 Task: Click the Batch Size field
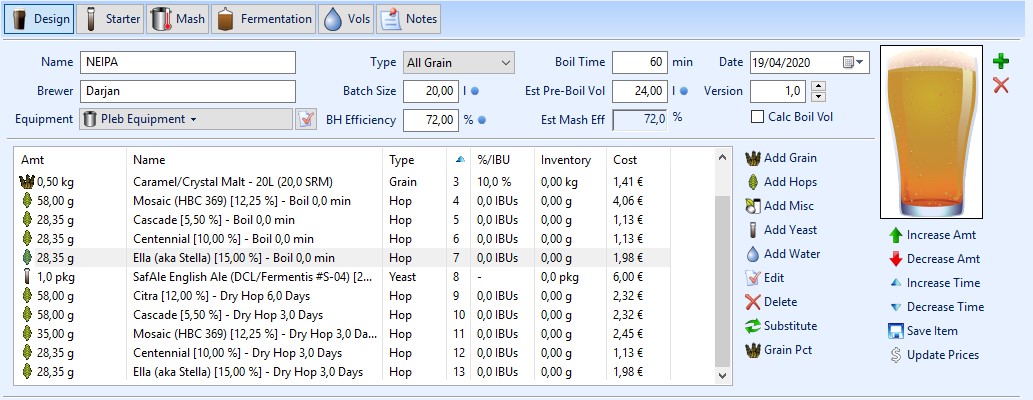tap(431, 91)
